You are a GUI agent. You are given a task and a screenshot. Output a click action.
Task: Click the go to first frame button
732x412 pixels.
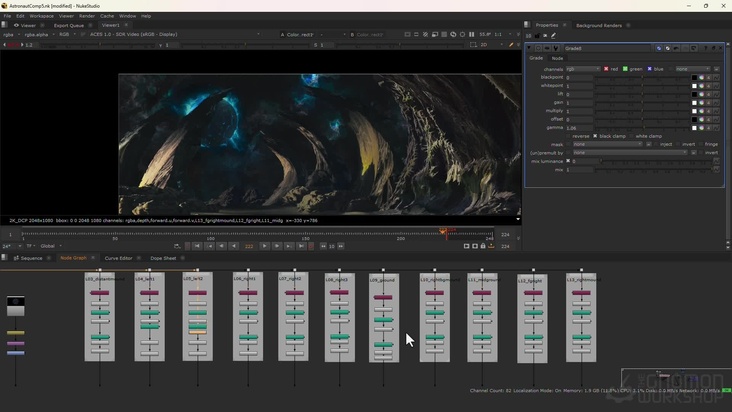[197, 246]
